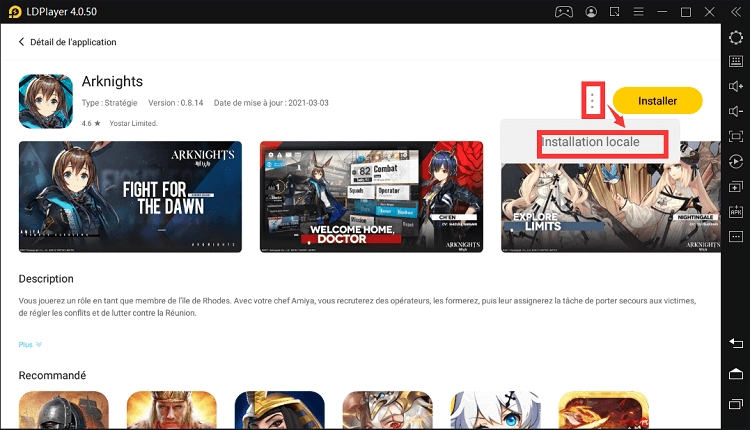
Task: Click the Yostar Limited. developer name
Action: pyautogui.click(x=133, y=123)
